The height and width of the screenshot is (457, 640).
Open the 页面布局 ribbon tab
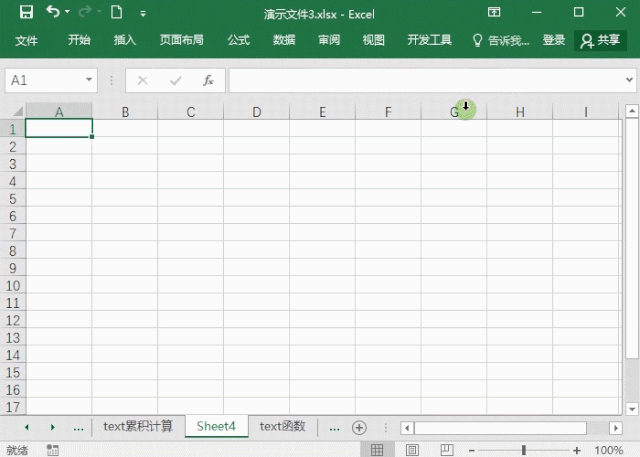point(182,40)
